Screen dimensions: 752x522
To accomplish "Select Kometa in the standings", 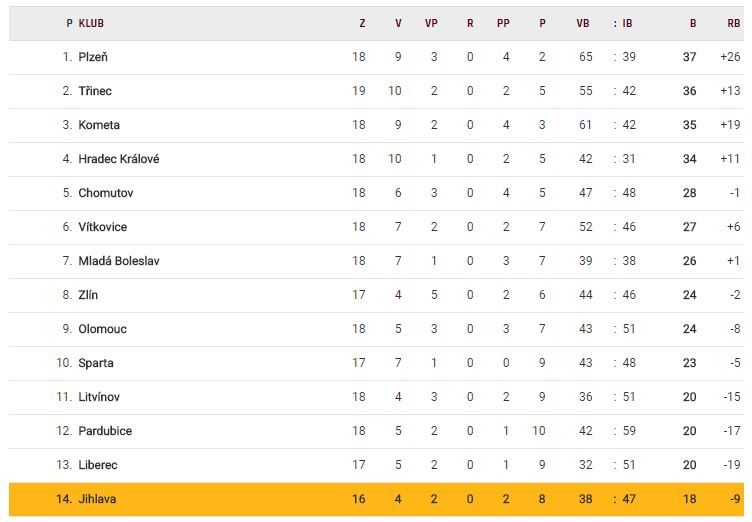I will [x=99, y=125].
